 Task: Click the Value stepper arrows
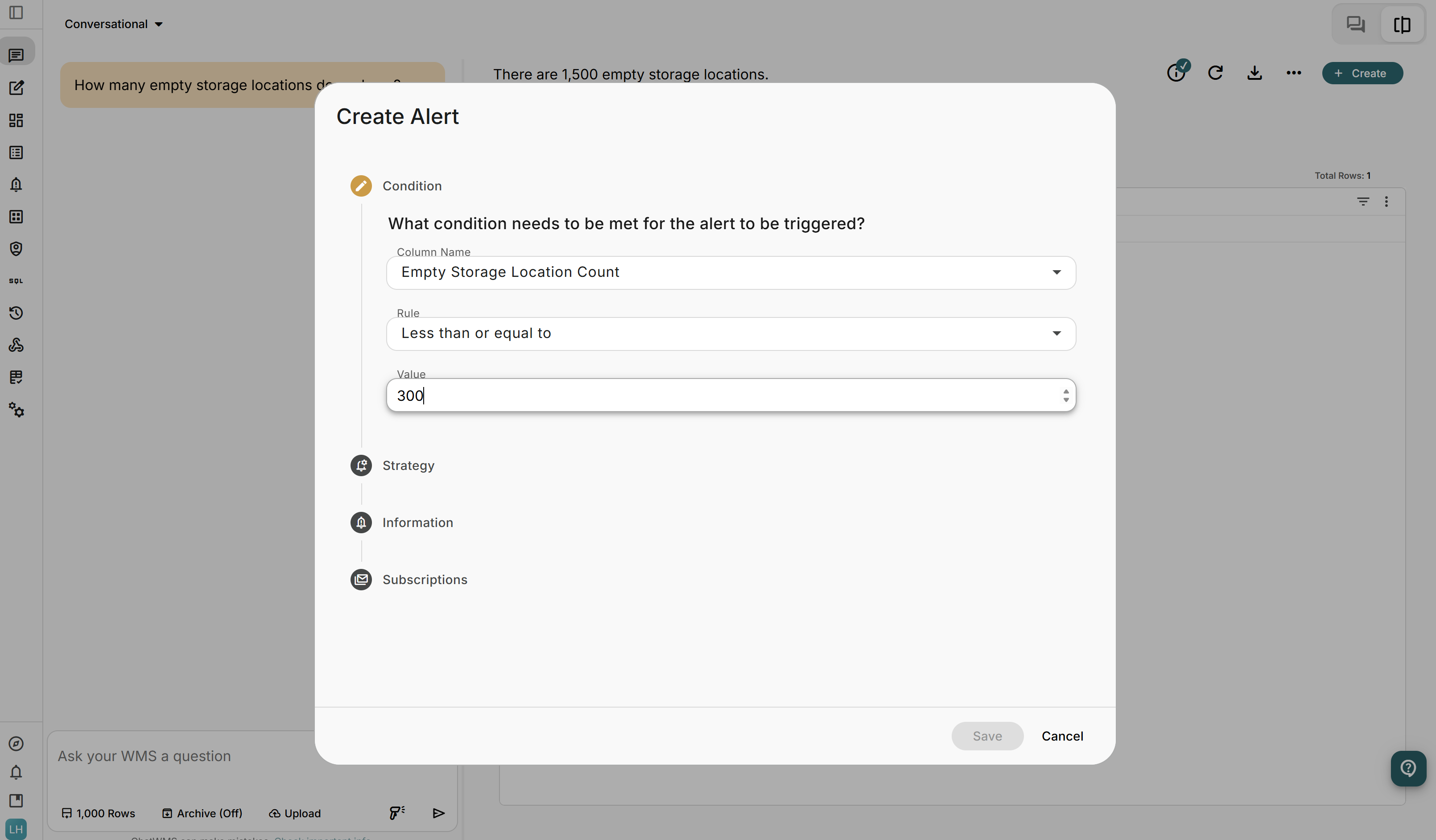coord(1065,395)
